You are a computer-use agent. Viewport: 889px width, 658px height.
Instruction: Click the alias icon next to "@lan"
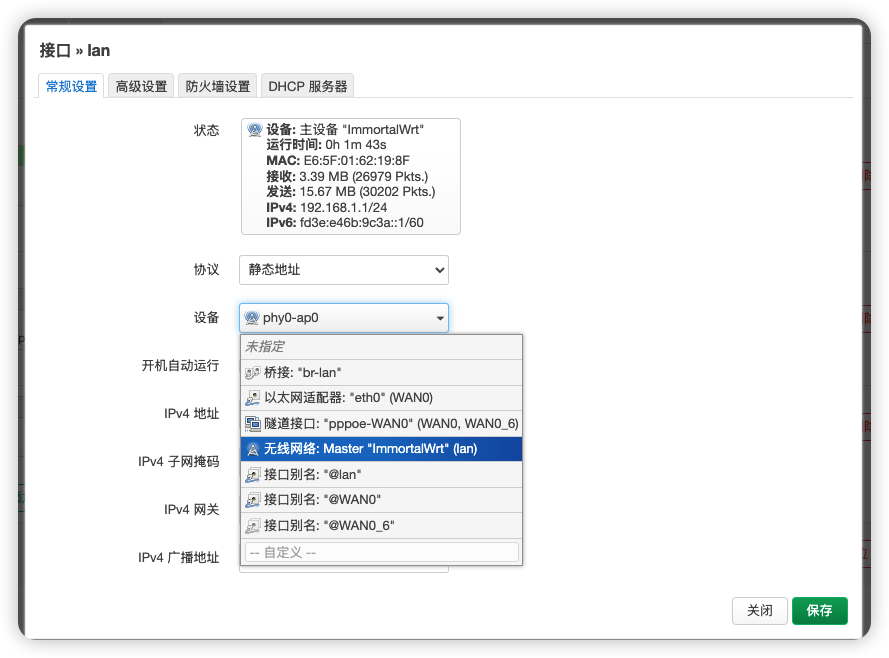coord(253,474)
